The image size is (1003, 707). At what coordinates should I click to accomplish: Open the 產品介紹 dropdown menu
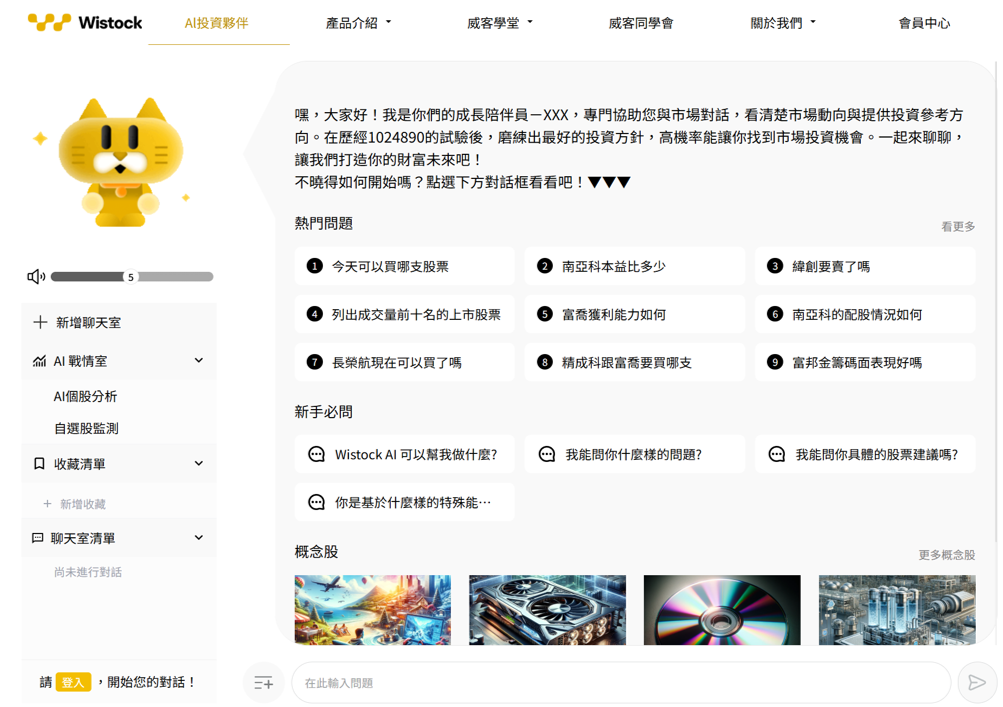[358, 23]
